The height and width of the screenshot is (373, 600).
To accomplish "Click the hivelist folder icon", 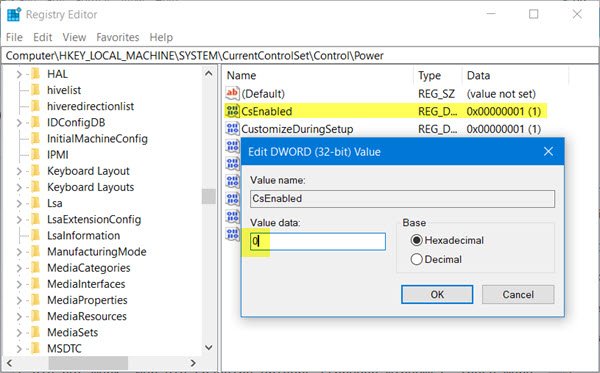I will (x=36, y=90).
